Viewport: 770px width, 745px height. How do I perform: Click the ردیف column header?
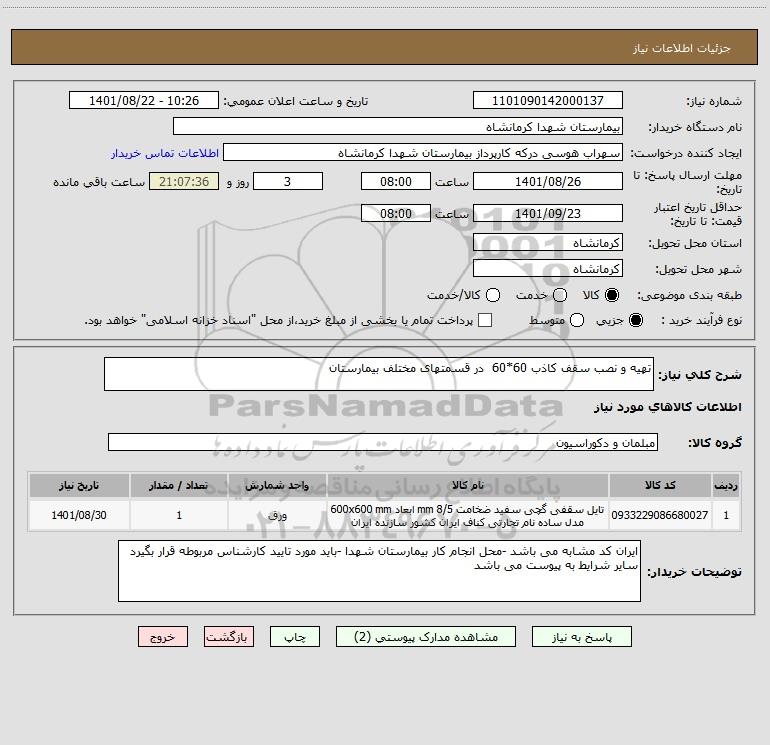pyautogui.click(x=726, y=485)
